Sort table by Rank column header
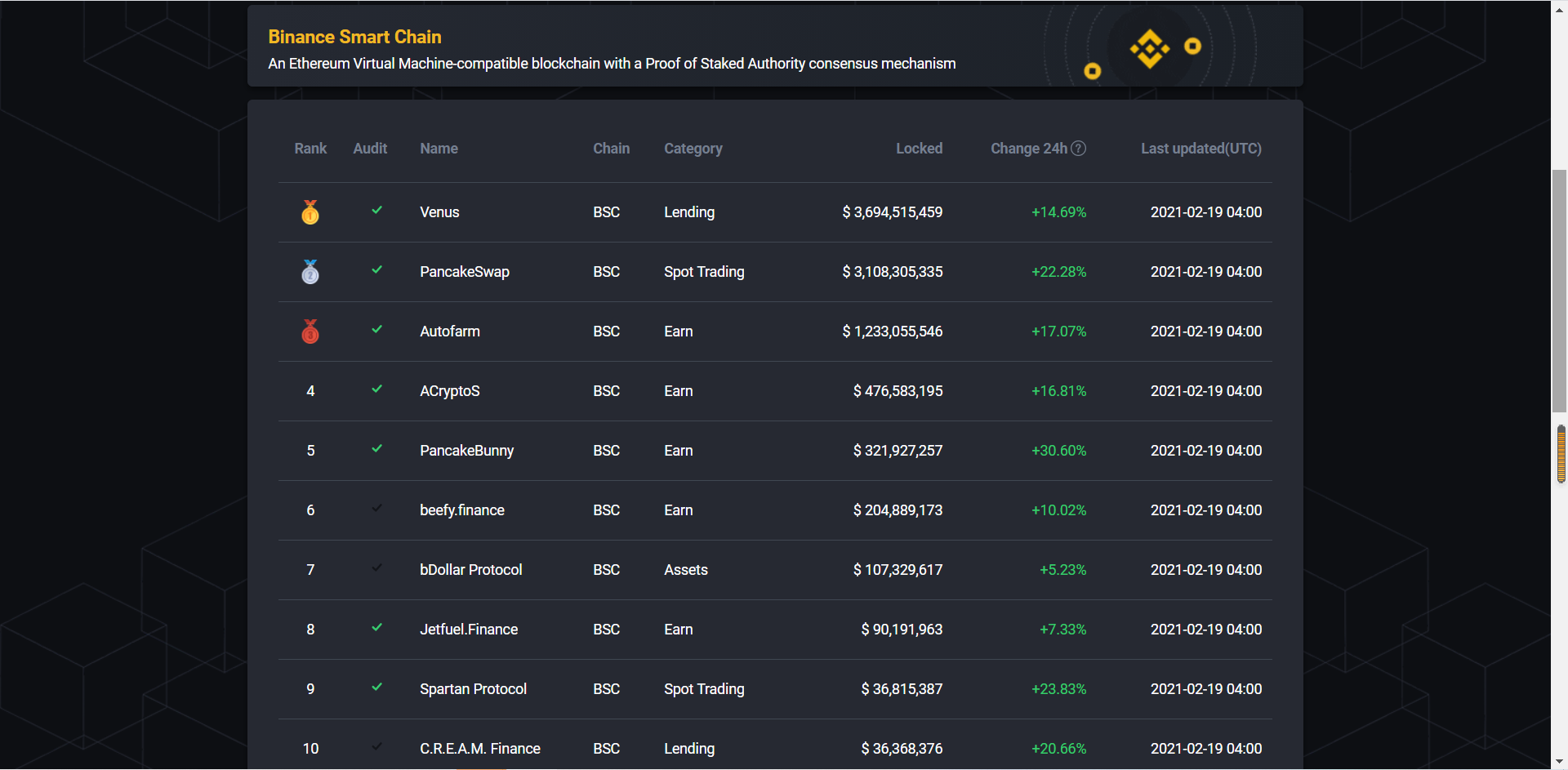1568x770 pixels. 310,149
